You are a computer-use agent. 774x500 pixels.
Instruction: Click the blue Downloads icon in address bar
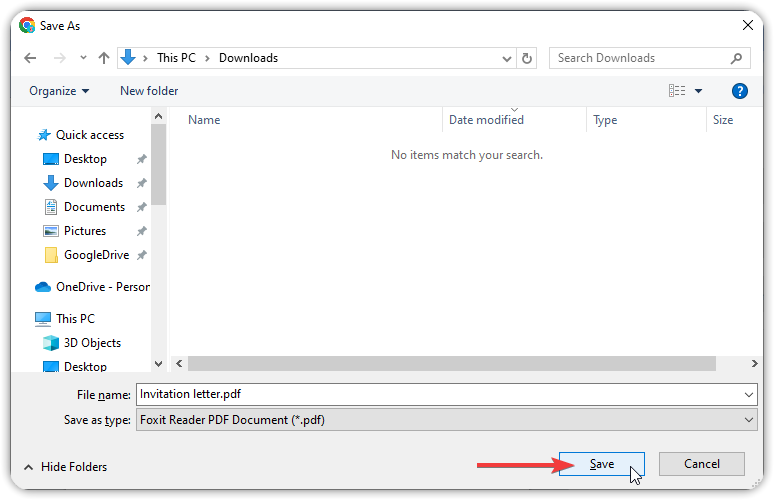tap(128, 57)
